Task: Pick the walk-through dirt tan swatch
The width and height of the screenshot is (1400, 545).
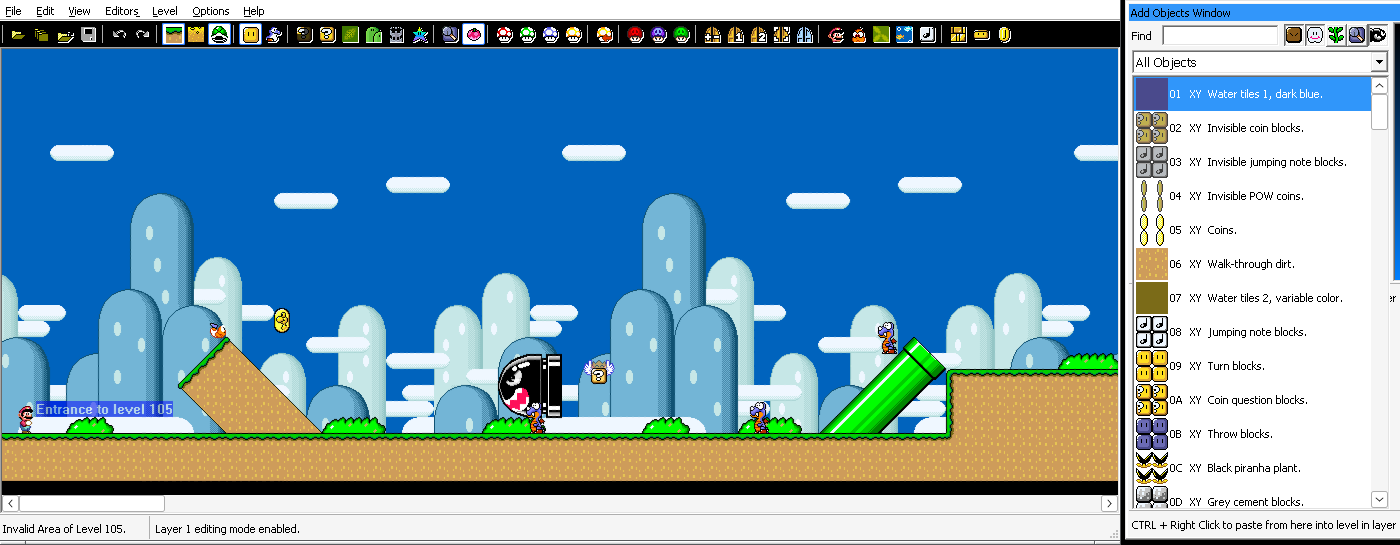Action: pos(1151,264)
